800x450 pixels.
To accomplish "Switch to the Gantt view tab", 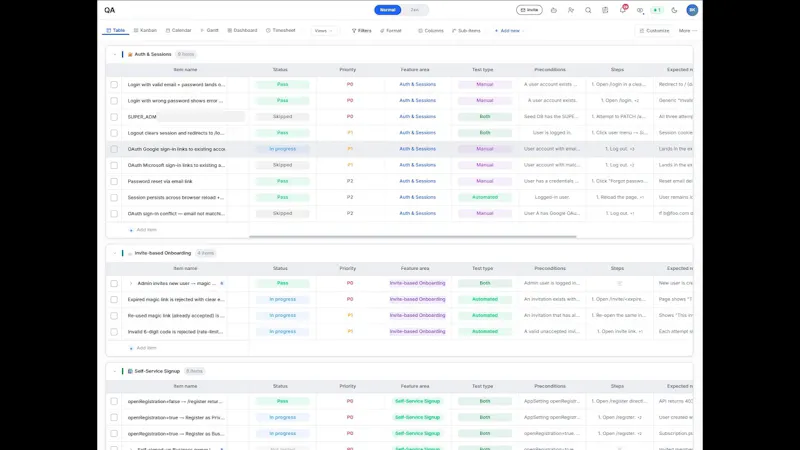I will click(210, 31).
